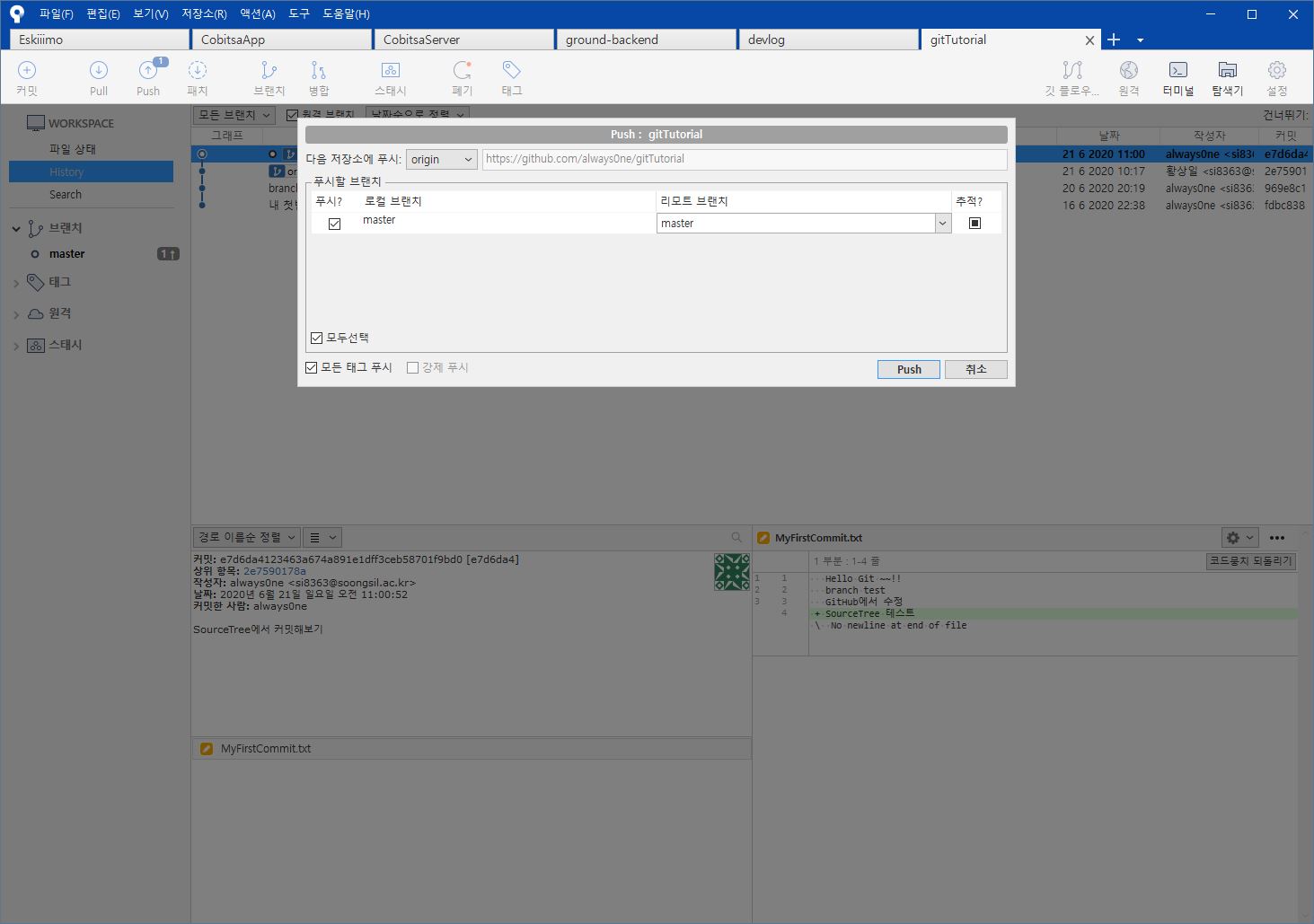Switch to the ground-backend tab

pyautogui.click(x=647, y=40)
